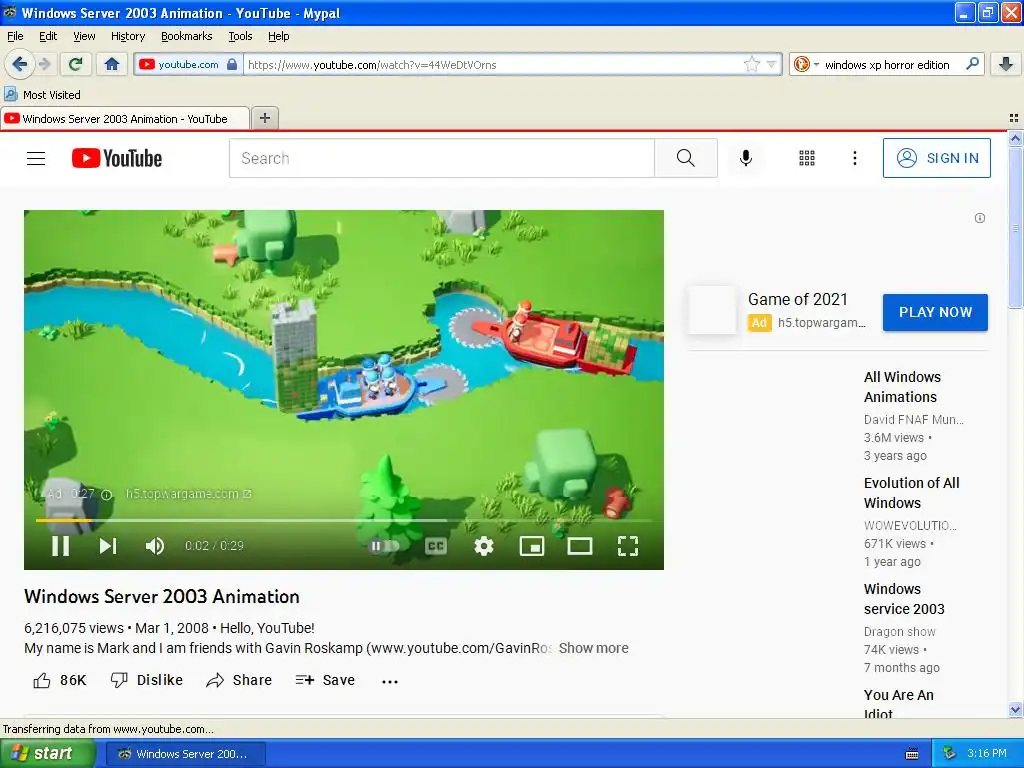Select the Windows Server 200... taskbar button

[x=185, y=754]
